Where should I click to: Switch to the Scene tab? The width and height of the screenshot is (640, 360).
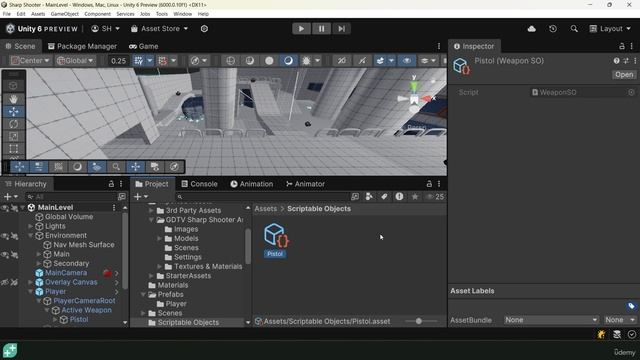20,46
